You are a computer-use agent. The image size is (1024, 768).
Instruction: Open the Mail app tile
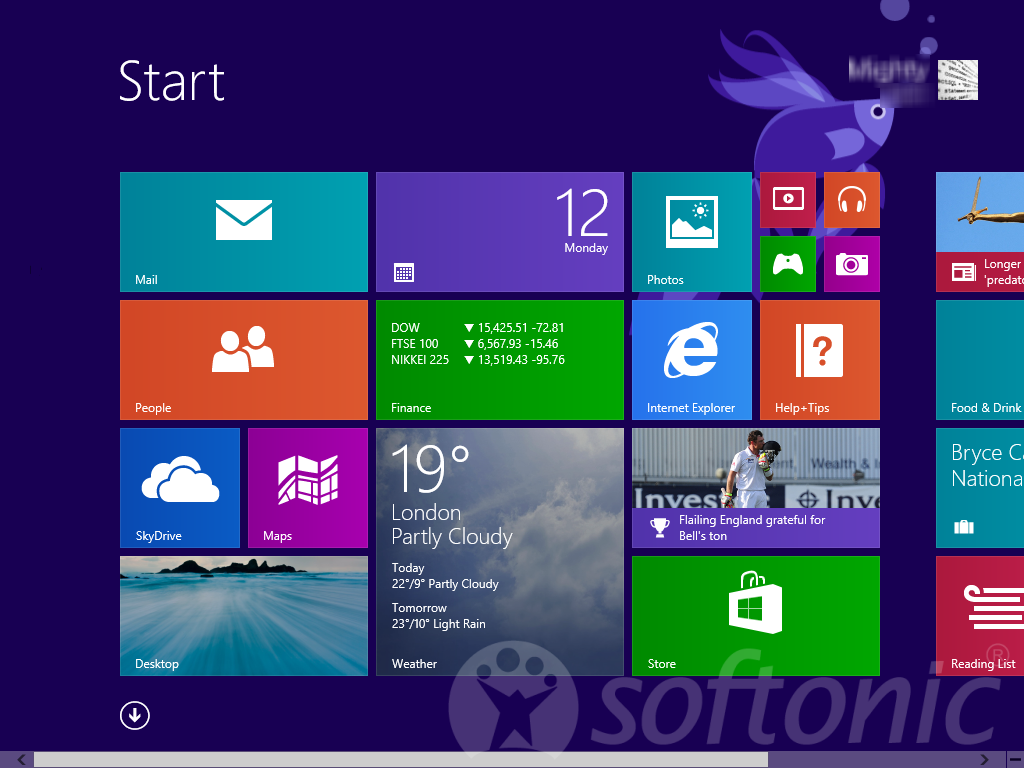pyautogui.click(x=243, y=231)
